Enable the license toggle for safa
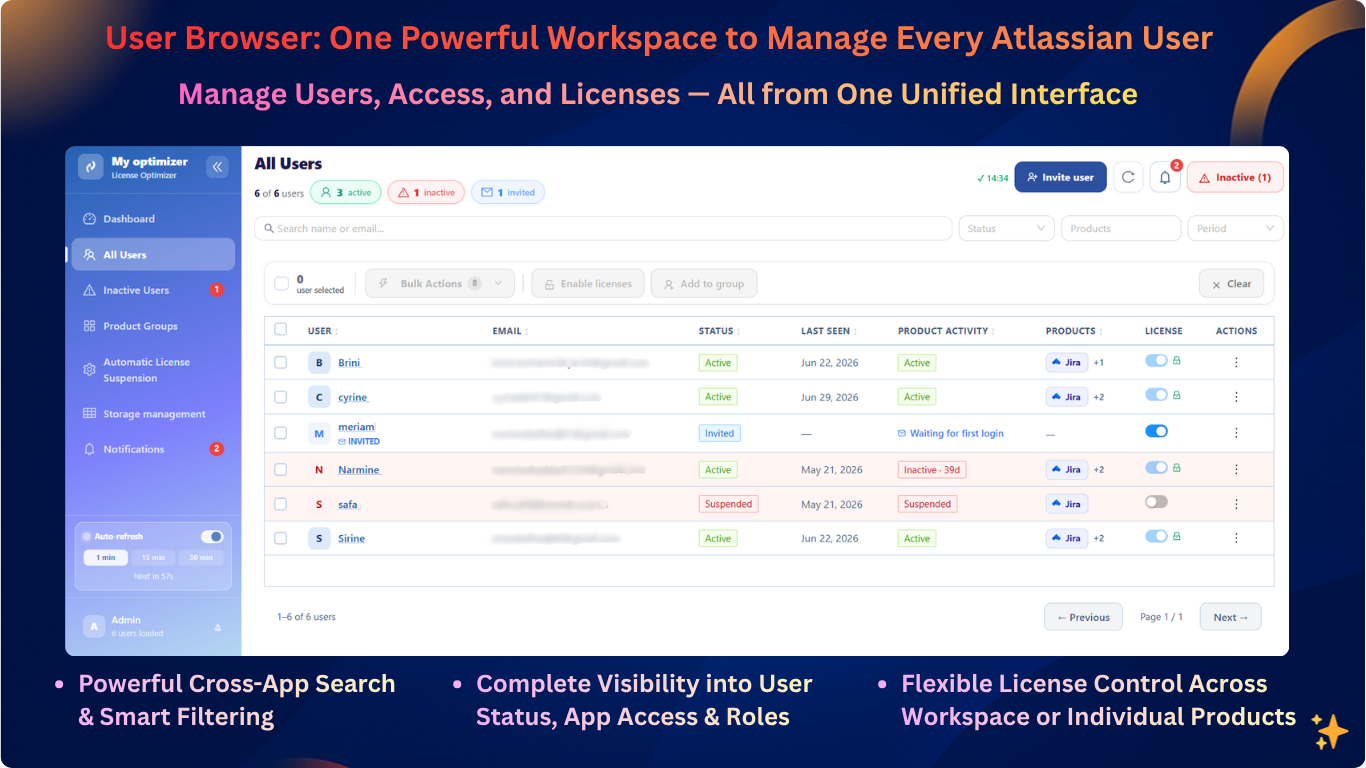 click(1156, 502)
